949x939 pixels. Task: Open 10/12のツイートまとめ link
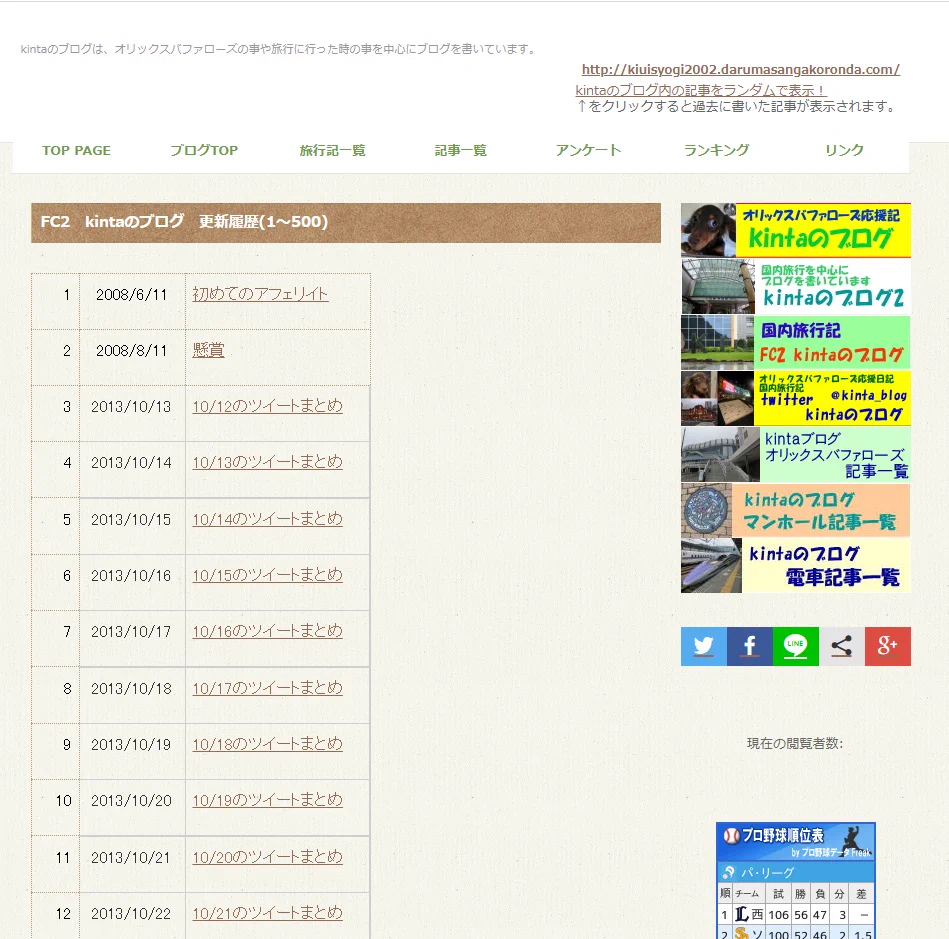268,406
